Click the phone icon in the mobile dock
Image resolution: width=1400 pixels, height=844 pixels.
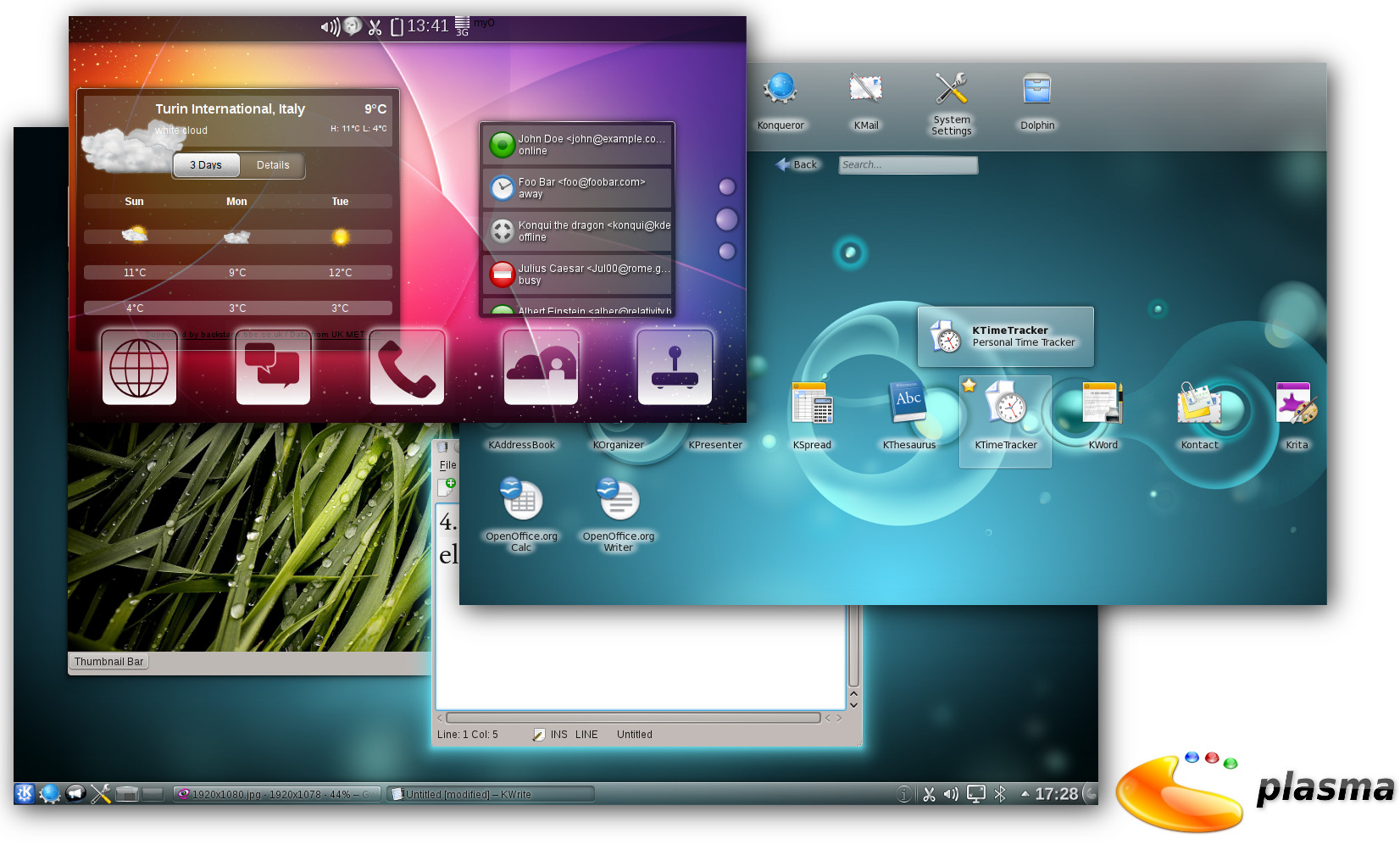[407, 368]
